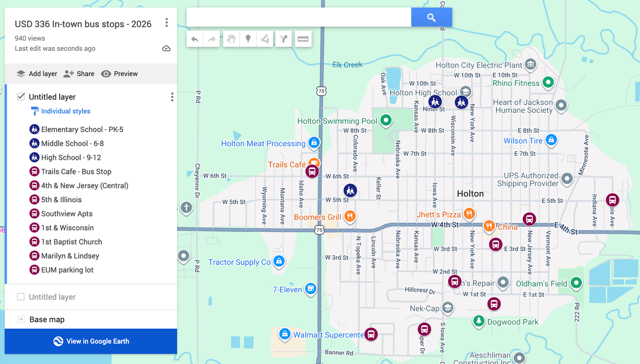Enable the second Untitled layer checkbox
The image size is (640, 364).
(21, 297)
